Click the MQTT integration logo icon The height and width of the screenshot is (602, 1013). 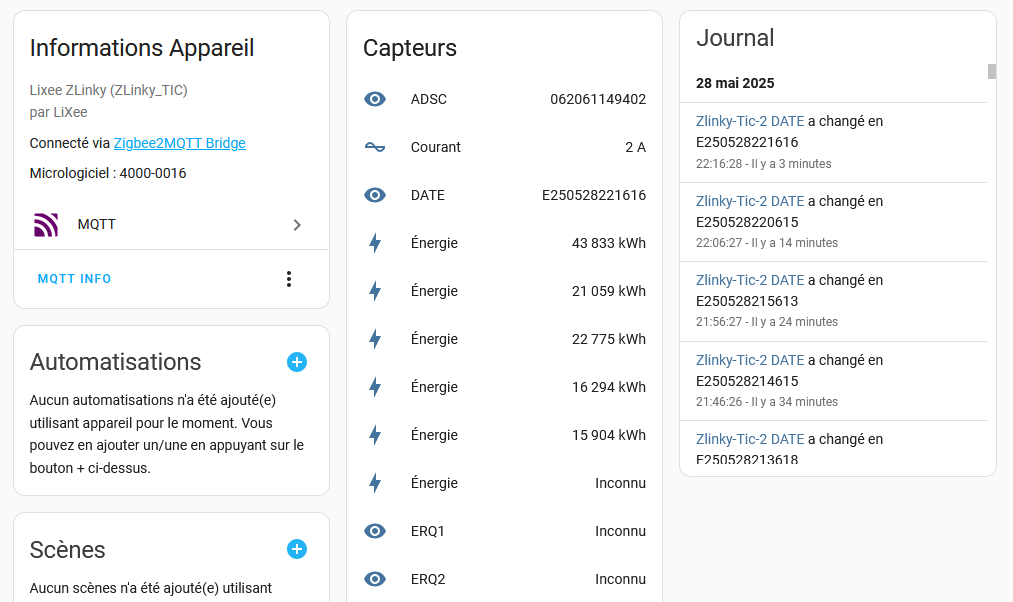[x=46, y=225]
